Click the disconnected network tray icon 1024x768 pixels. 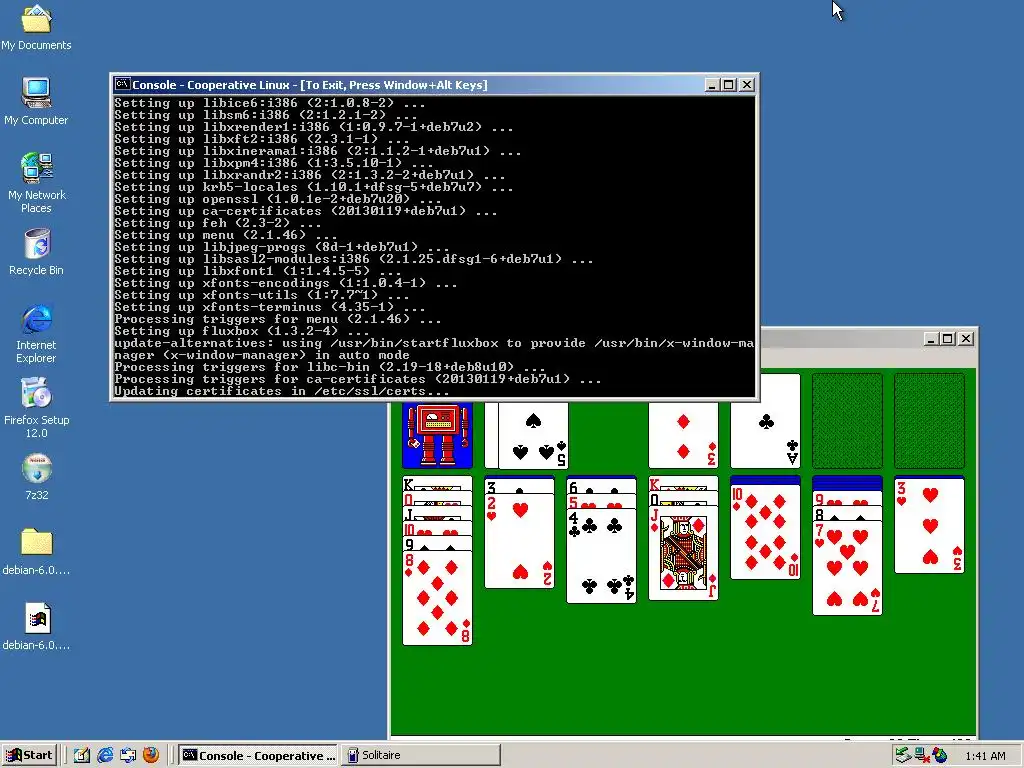(921, 755)
